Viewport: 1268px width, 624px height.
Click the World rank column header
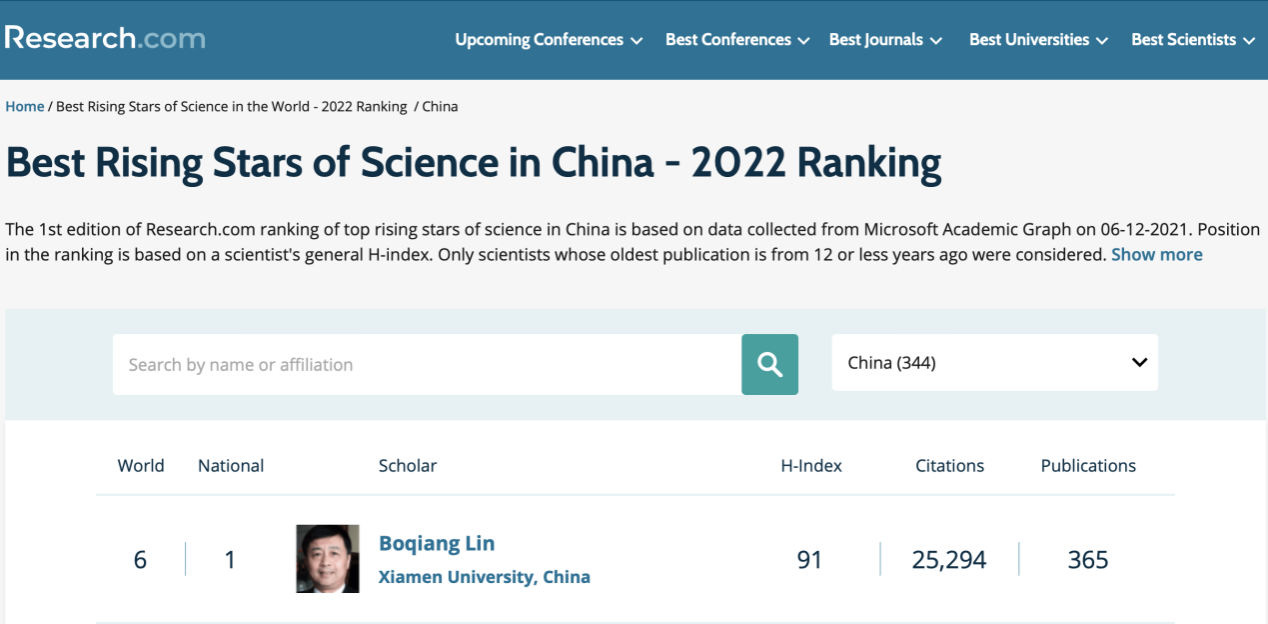click(141, 465)
